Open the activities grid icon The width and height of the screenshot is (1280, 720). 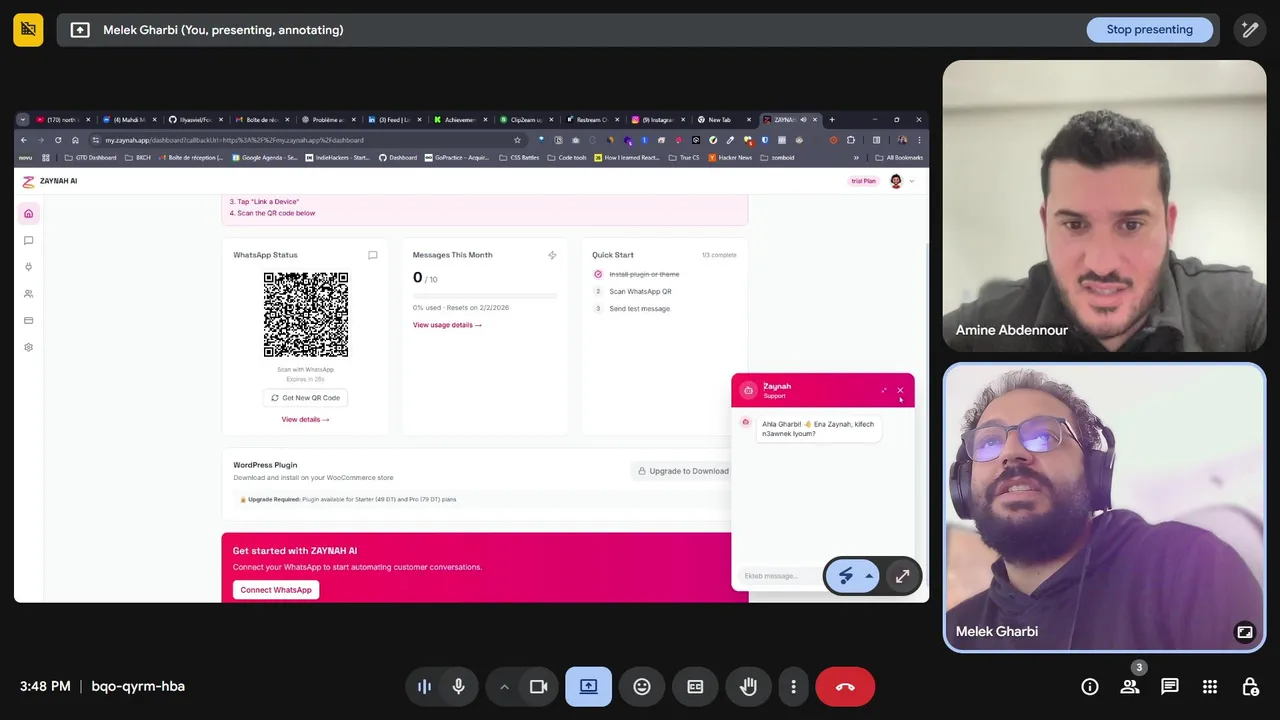[1210, 687]
